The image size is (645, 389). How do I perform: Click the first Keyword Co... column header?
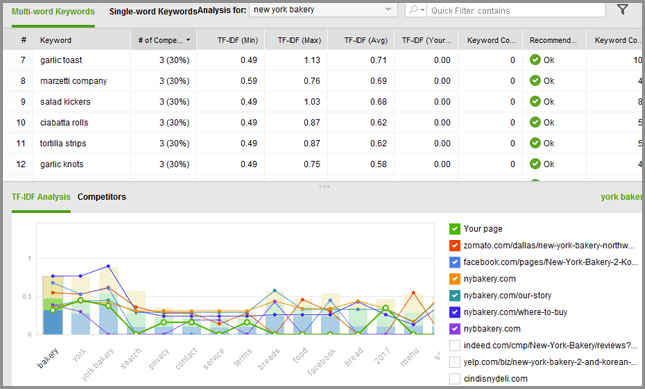coord(491,40)
